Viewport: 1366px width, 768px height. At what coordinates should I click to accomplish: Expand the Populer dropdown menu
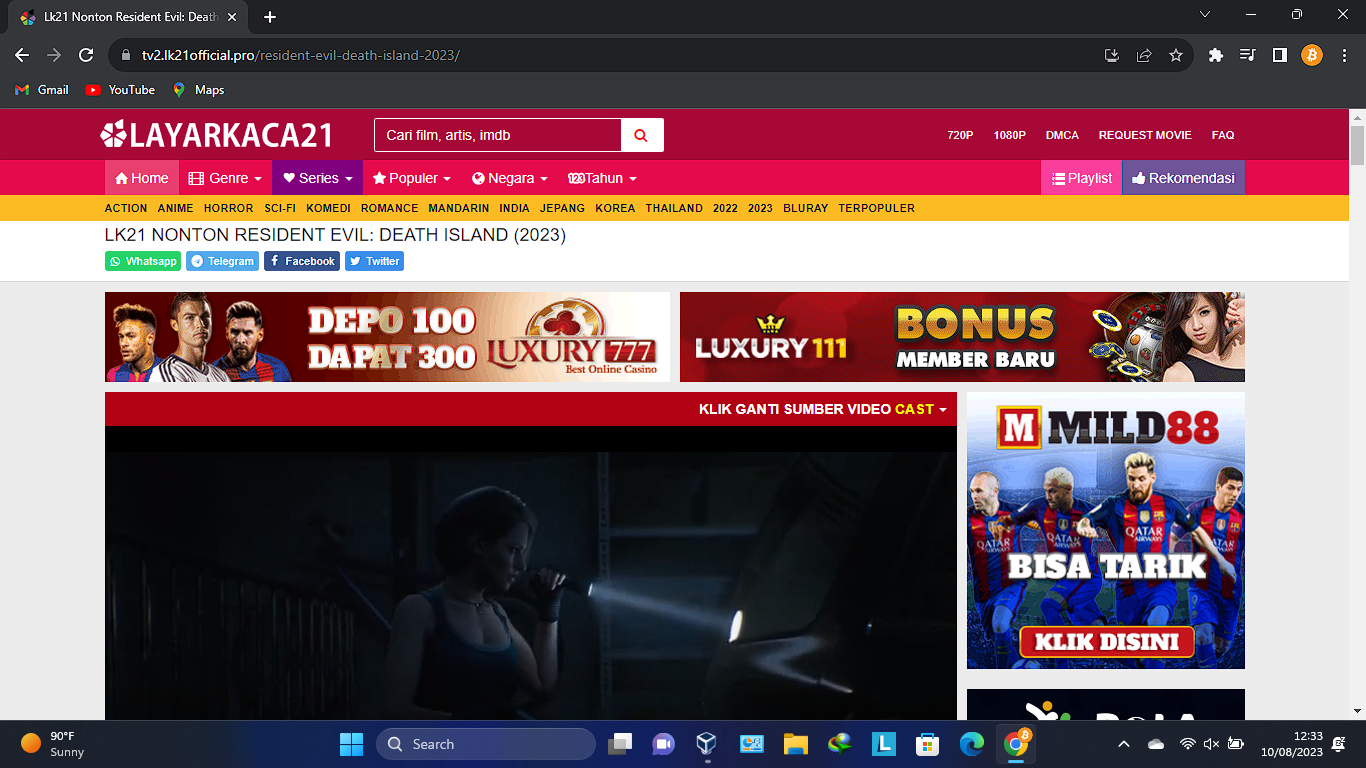[411, 178]
